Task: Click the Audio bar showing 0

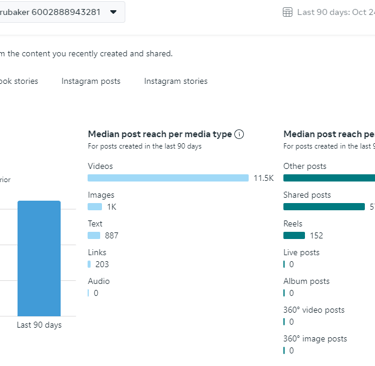Action: pyautogui.click(x=88, y=293)
